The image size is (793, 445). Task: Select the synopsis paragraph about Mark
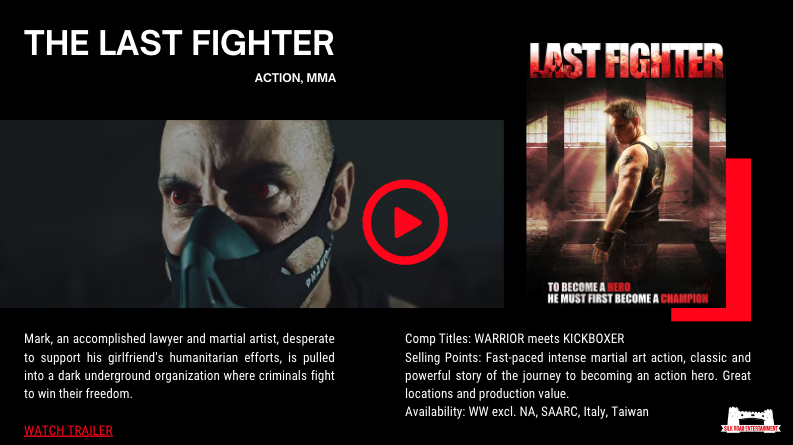179,366
